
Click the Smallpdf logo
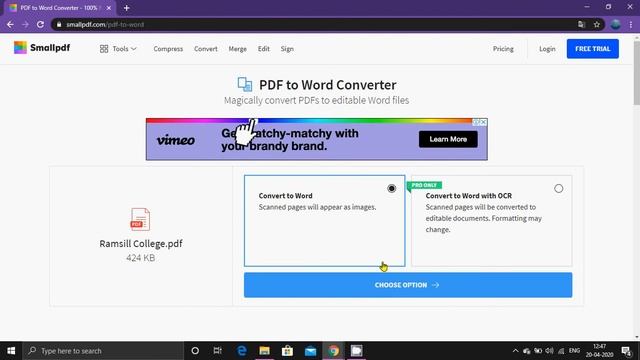(x=42, y=48)
